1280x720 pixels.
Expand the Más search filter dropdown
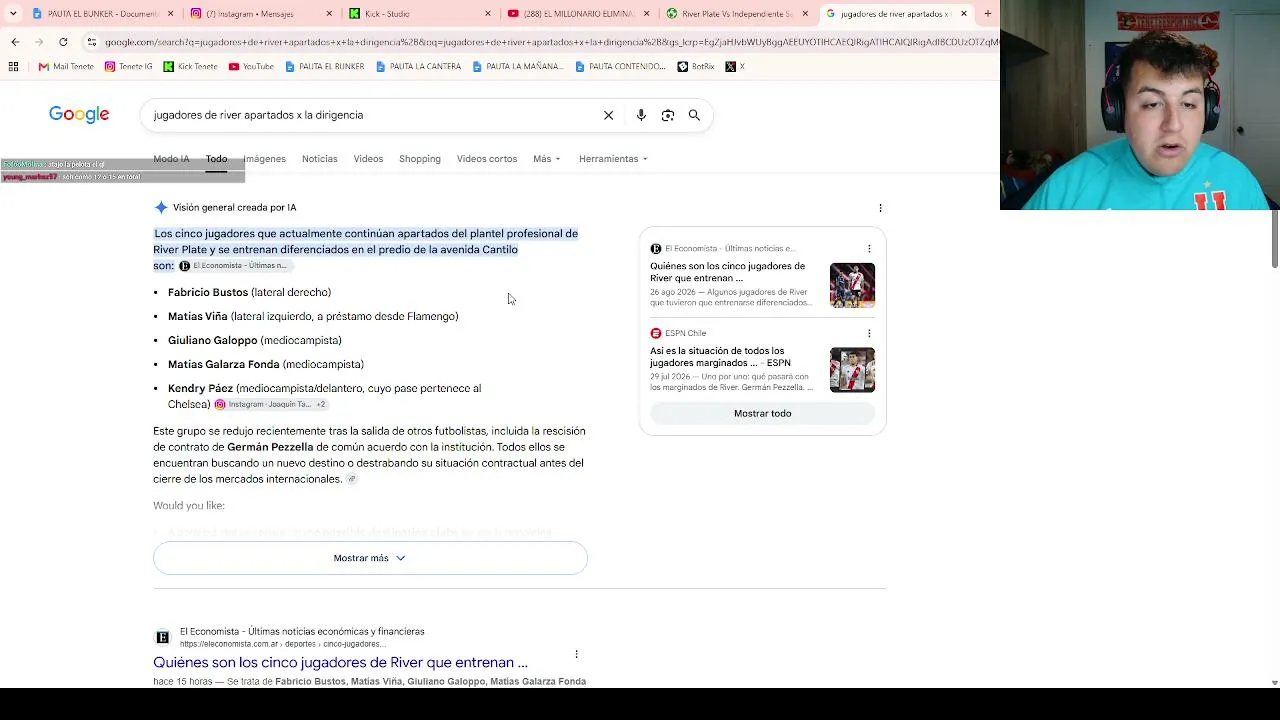pyautogui.click(x=546, y=159)
